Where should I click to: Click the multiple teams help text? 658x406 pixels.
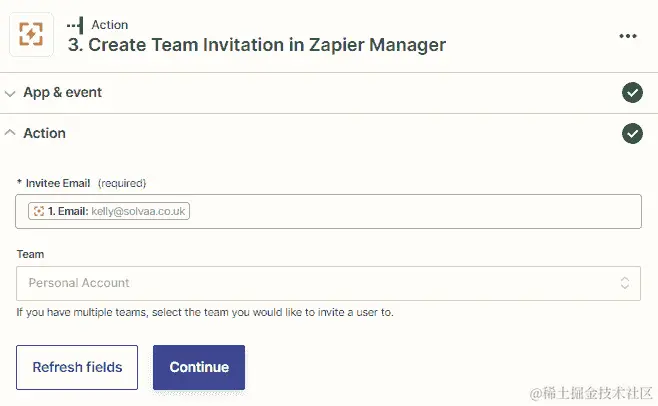(x=205, y=312)
